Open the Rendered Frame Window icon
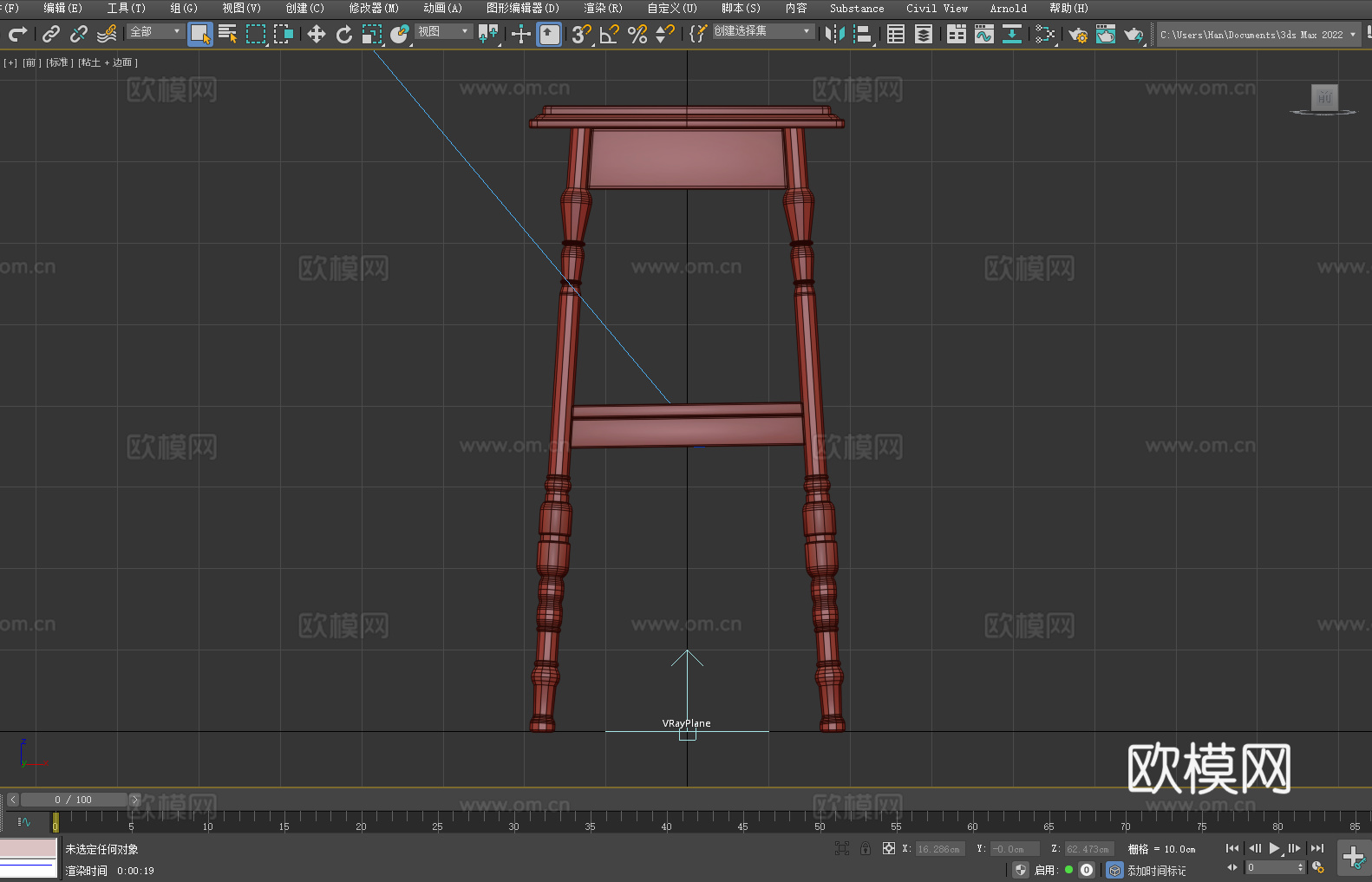Image resolution: width=1372 pixels, height=882 pixels. tap(1106, 34)
